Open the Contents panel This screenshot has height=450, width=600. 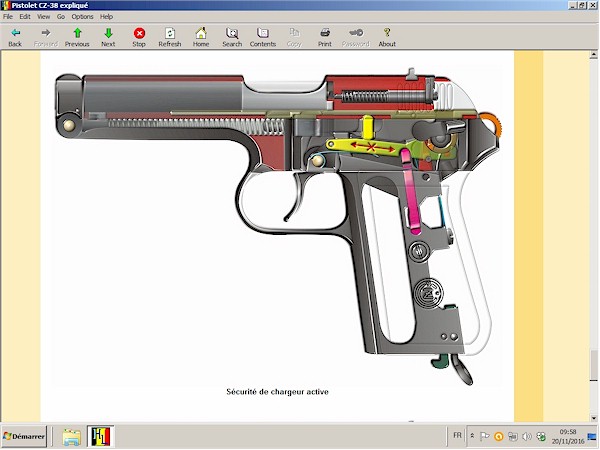point(263,38)
